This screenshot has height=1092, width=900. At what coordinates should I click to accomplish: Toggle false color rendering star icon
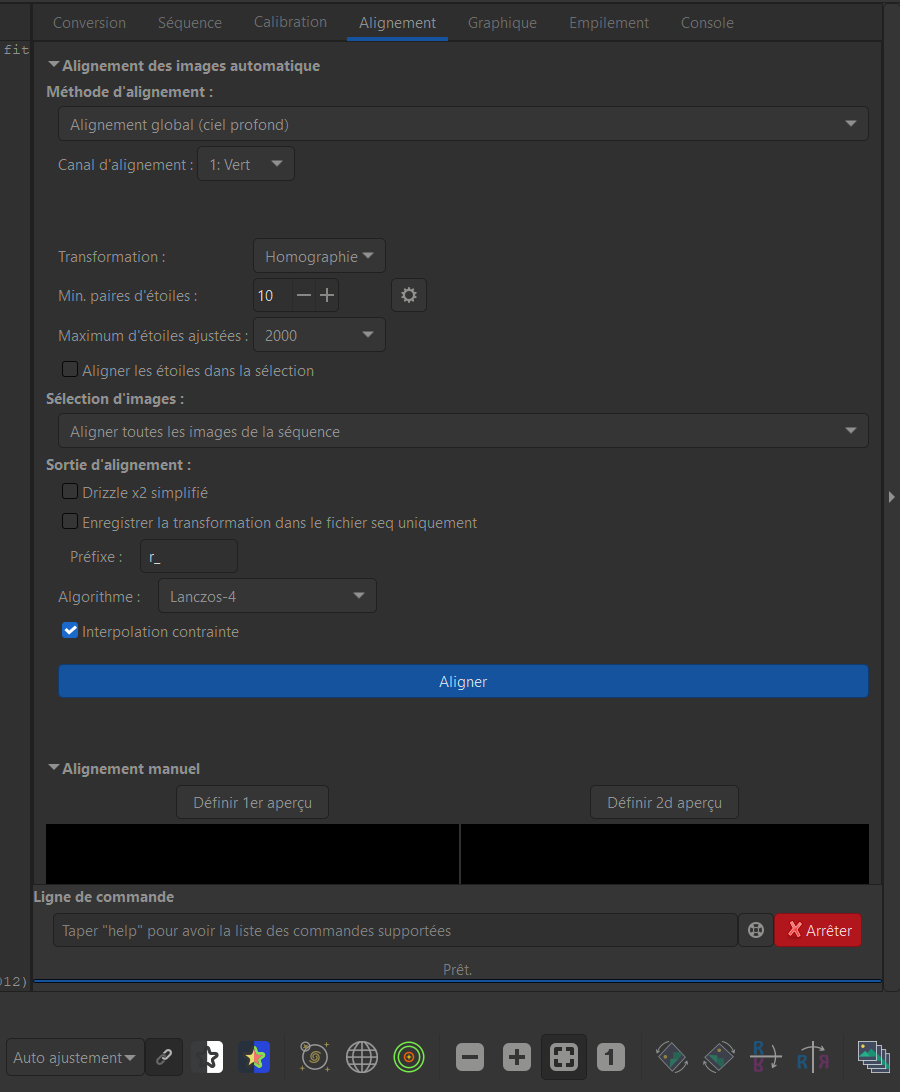pos(254,1057)
